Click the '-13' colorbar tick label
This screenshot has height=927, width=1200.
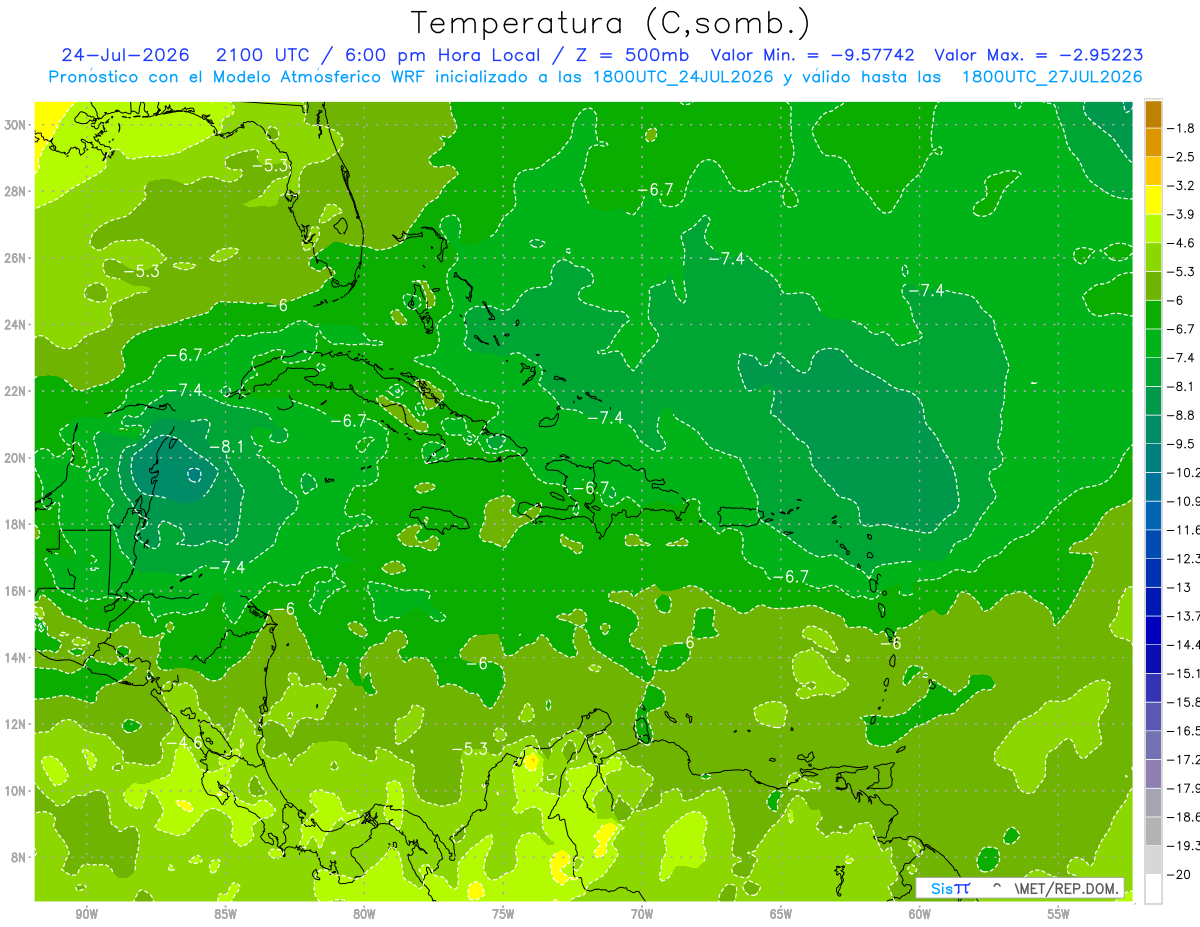click(x=1180, y=587)
